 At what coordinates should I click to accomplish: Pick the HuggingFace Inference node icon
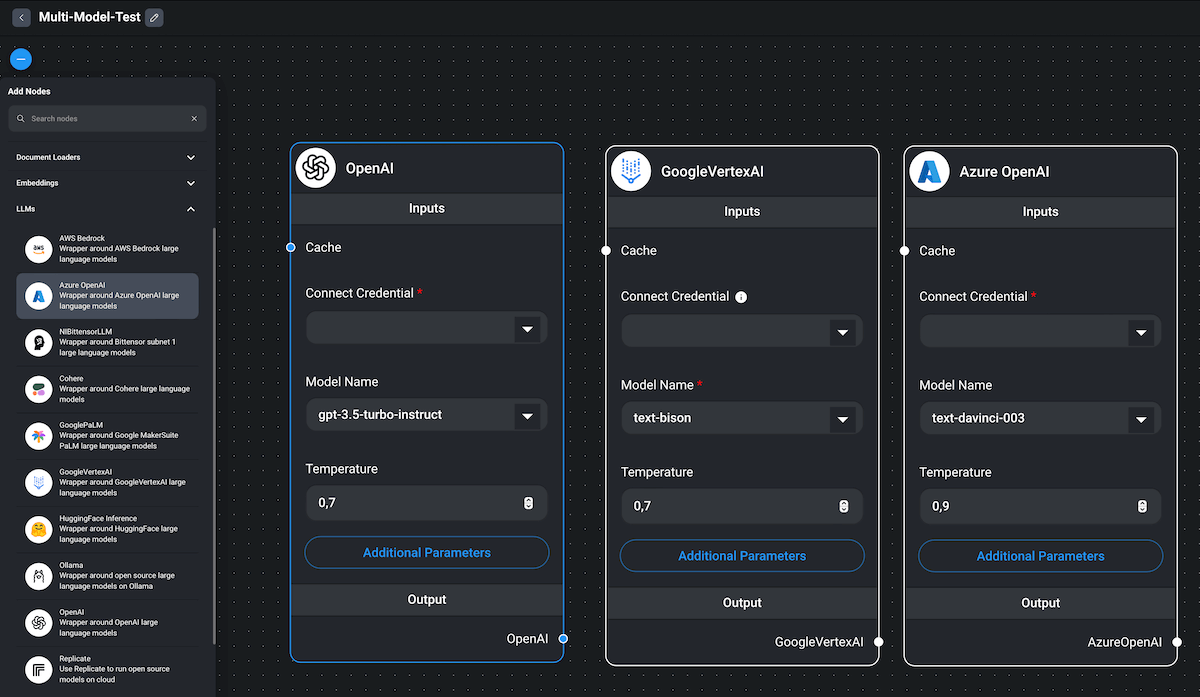(x=38, y=529)
